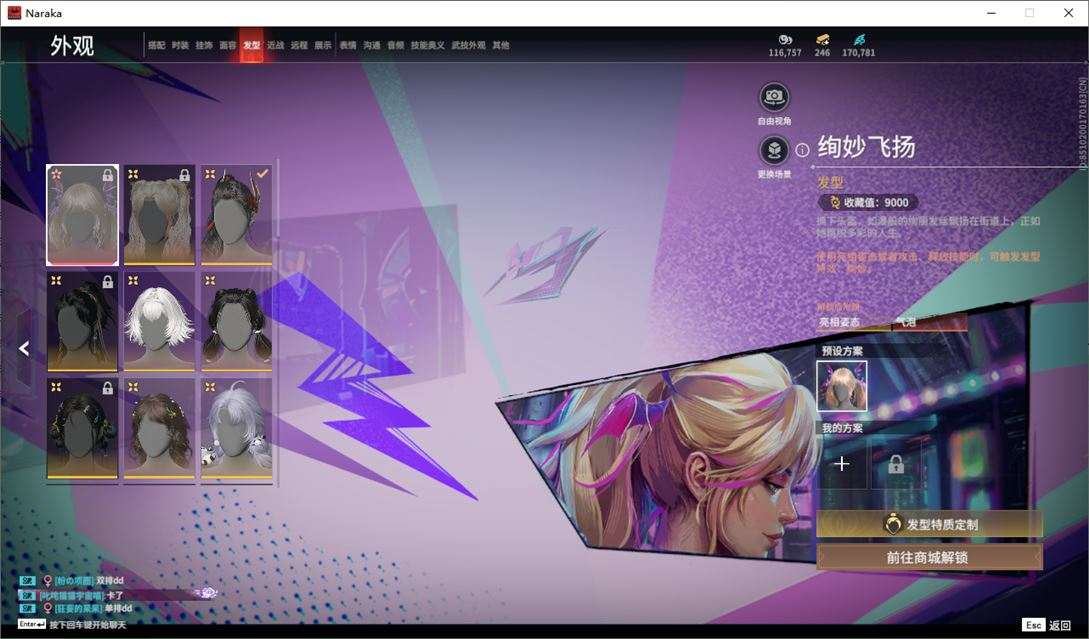The width and height of the screenshot is (1089, 639).
Task: Select the locked black ornate hairstyle bottom row
Action: click(x=83, y=429)
